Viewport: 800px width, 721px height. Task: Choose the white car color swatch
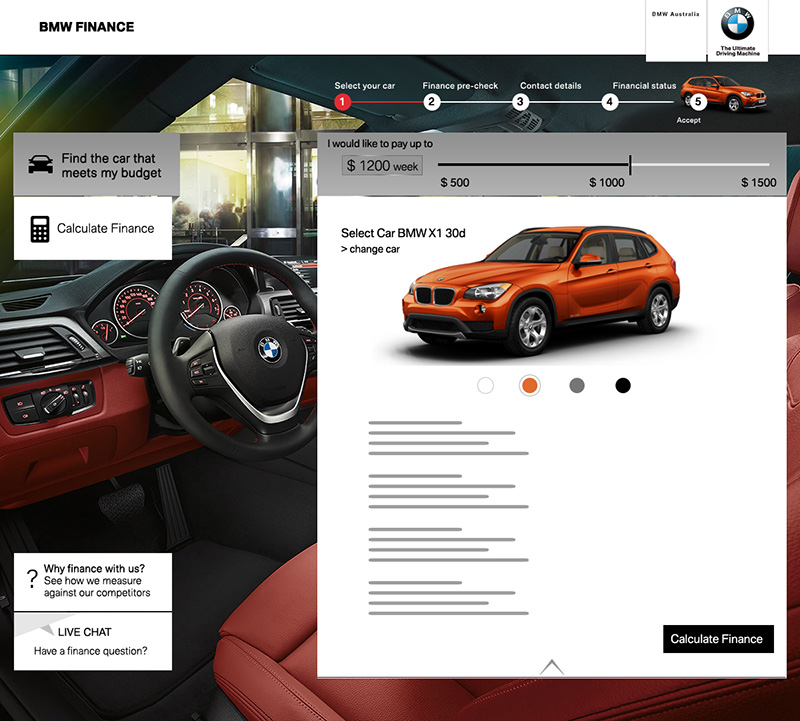pos(486,386)
